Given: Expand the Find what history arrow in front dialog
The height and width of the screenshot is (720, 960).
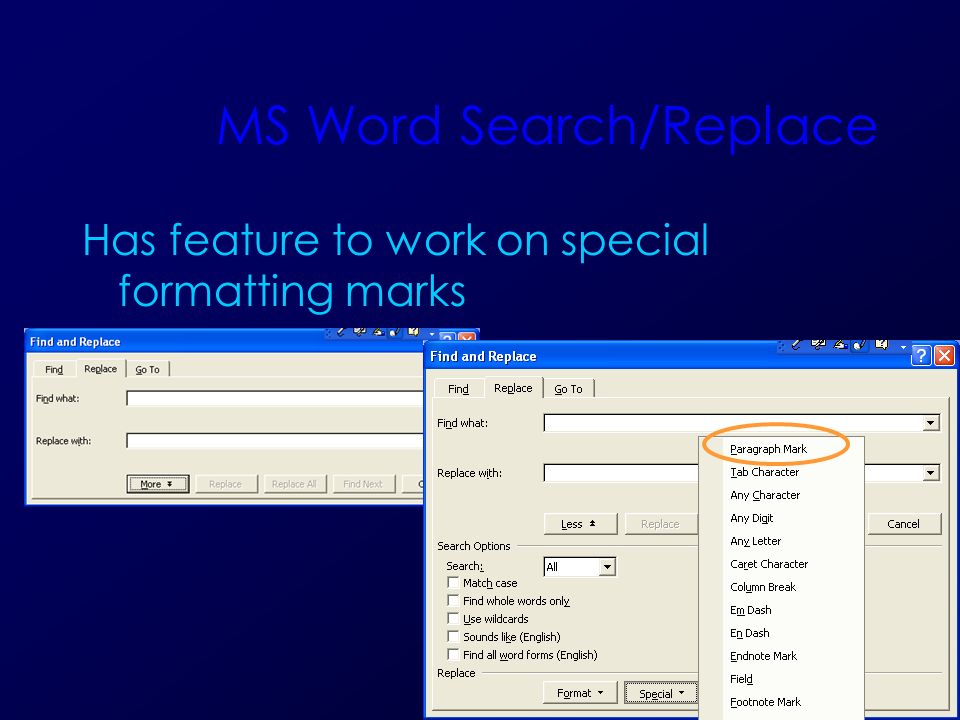Looking at the screenshot, I should (x=931, y=422).
